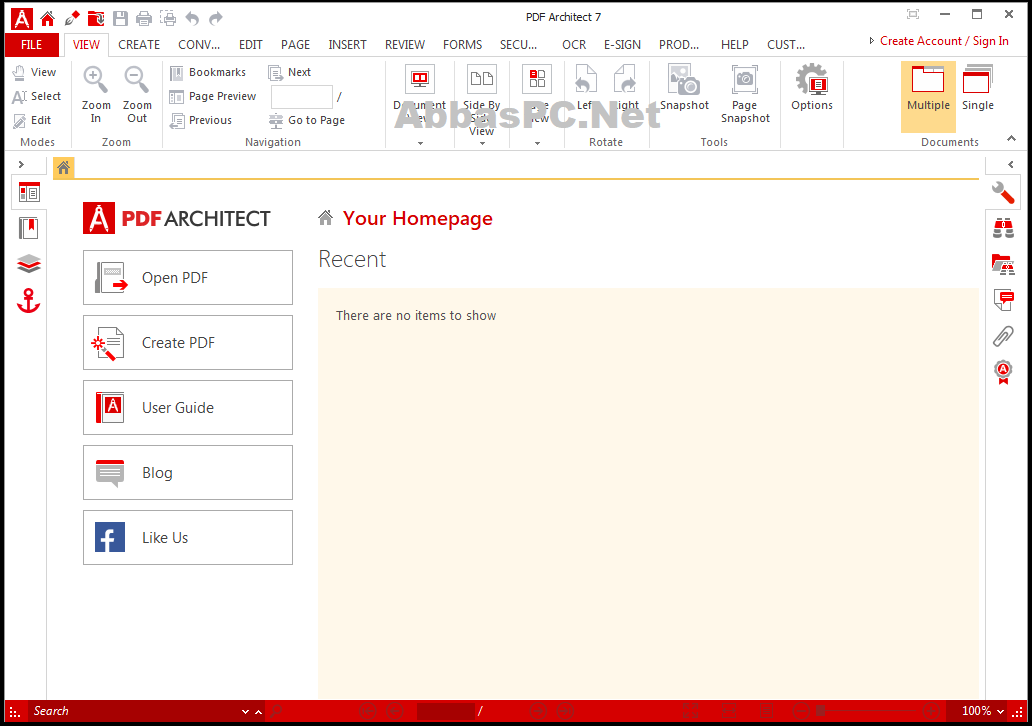1032x726 pixels.
Task: Activate the Select mode tool
Action: (37, 96)
